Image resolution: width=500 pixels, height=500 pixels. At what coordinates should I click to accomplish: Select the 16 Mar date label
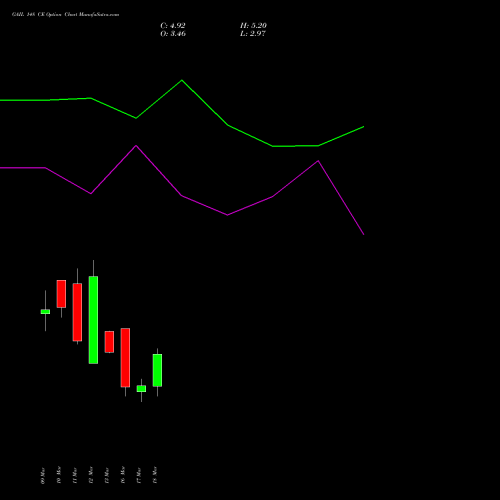[123, 475]
